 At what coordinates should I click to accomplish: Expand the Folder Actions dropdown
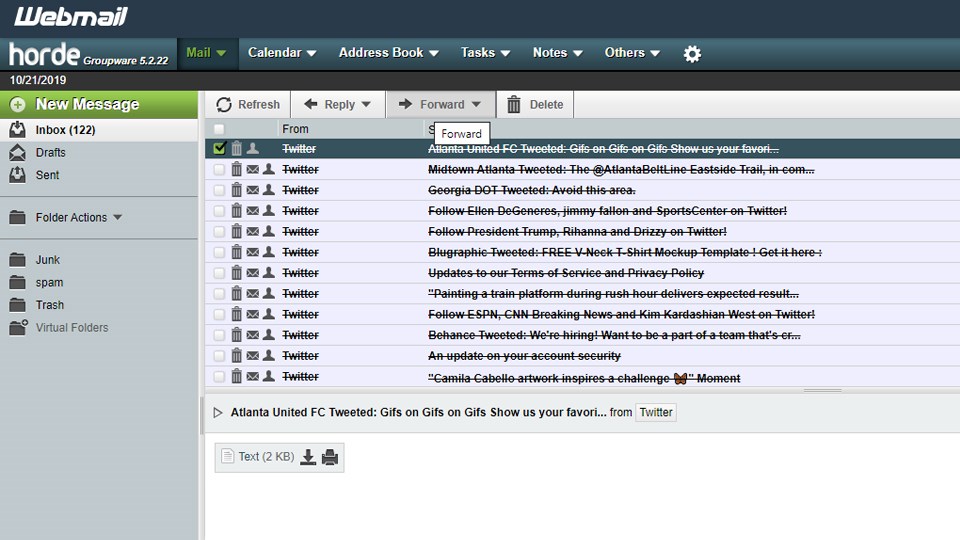click(118, 218)
